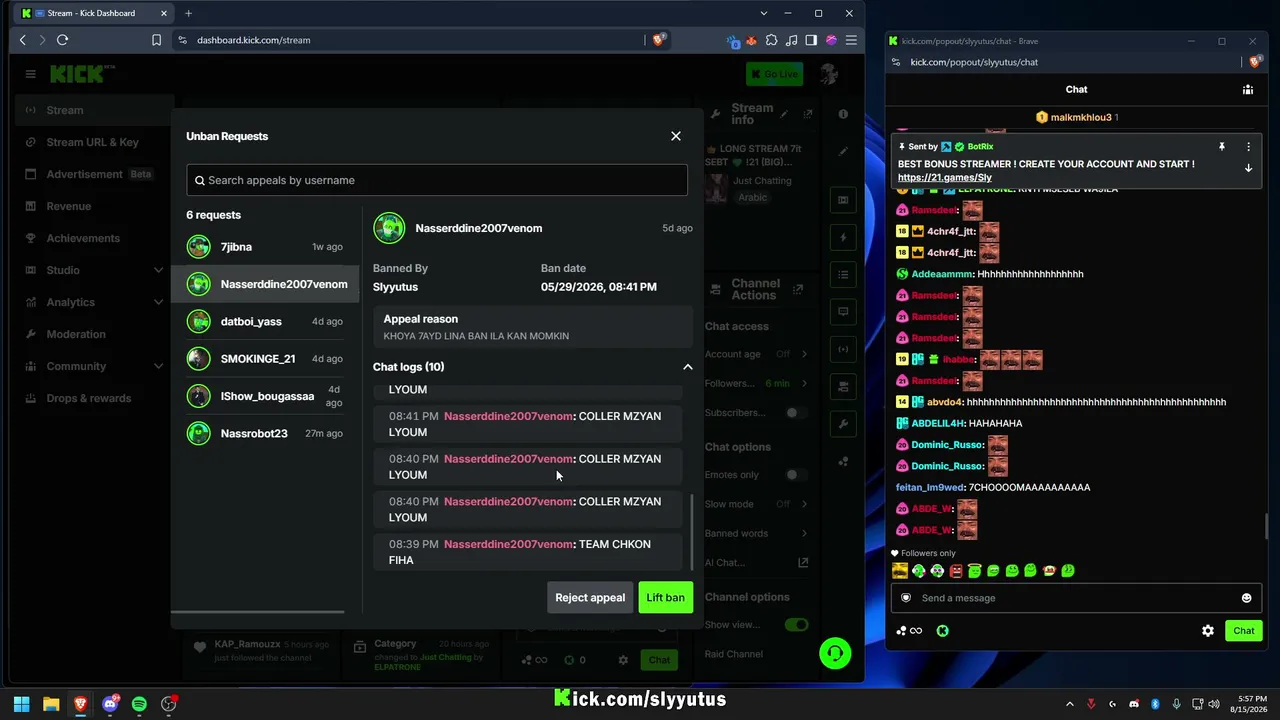The height and width of the screenshot is (720, 1280).
Task: Open Spotify from the taskbar
Action: pyautogui.click(x=139, y=704)
